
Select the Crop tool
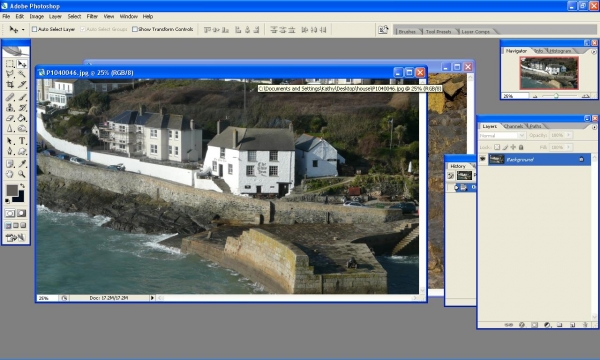tap(10, 84)
